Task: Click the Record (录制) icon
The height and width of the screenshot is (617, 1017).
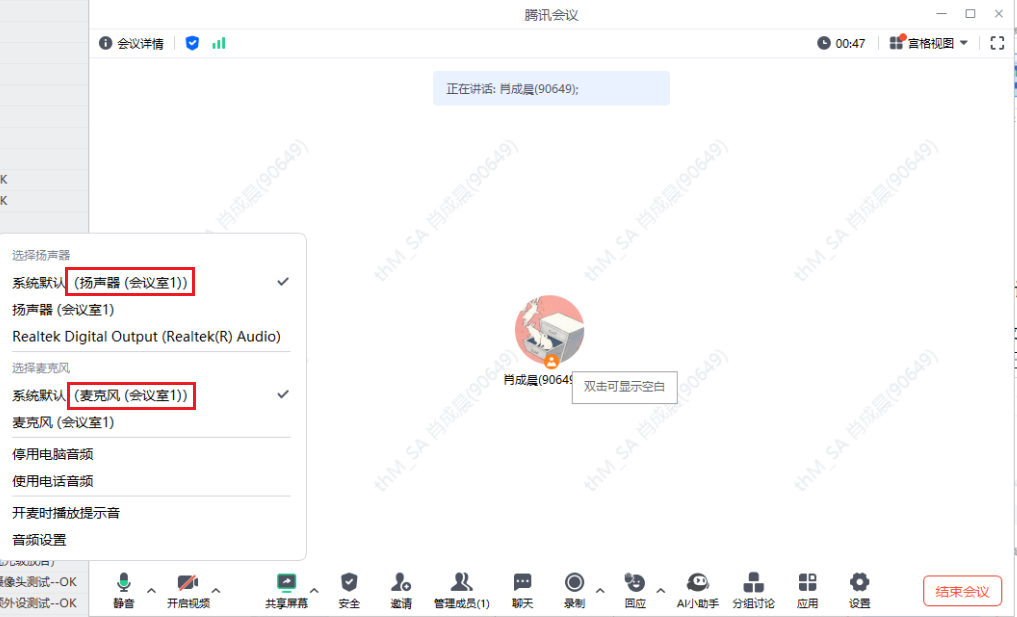Action: [574, 583]
